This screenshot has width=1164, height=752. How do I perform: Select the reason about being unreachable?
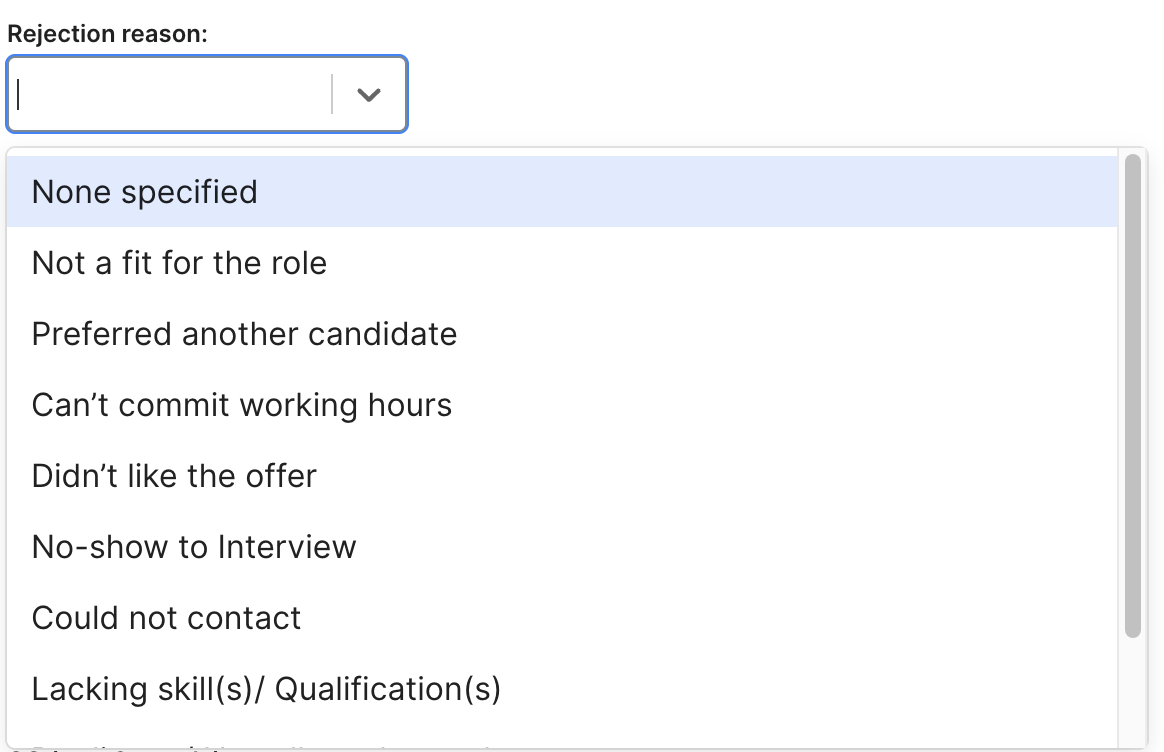coord(167,618)
